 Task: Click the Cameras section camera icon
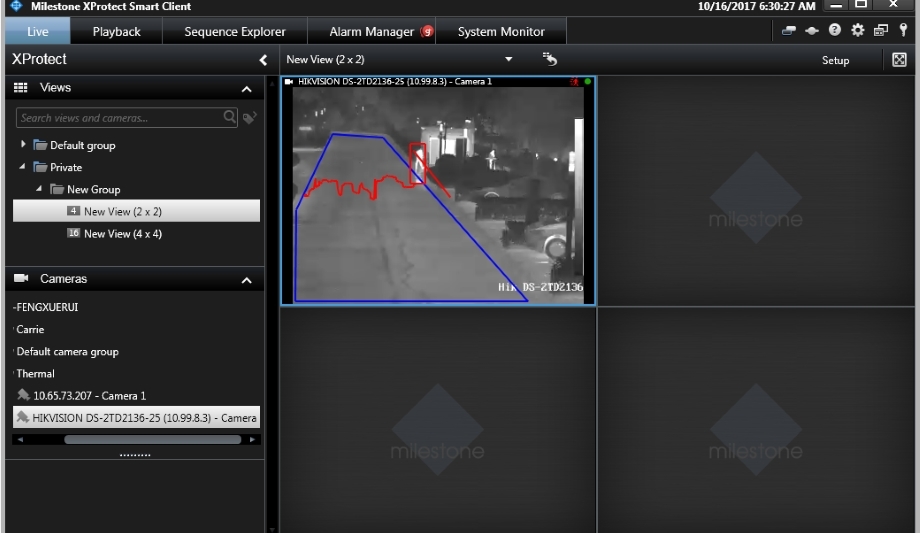(21, 278)
